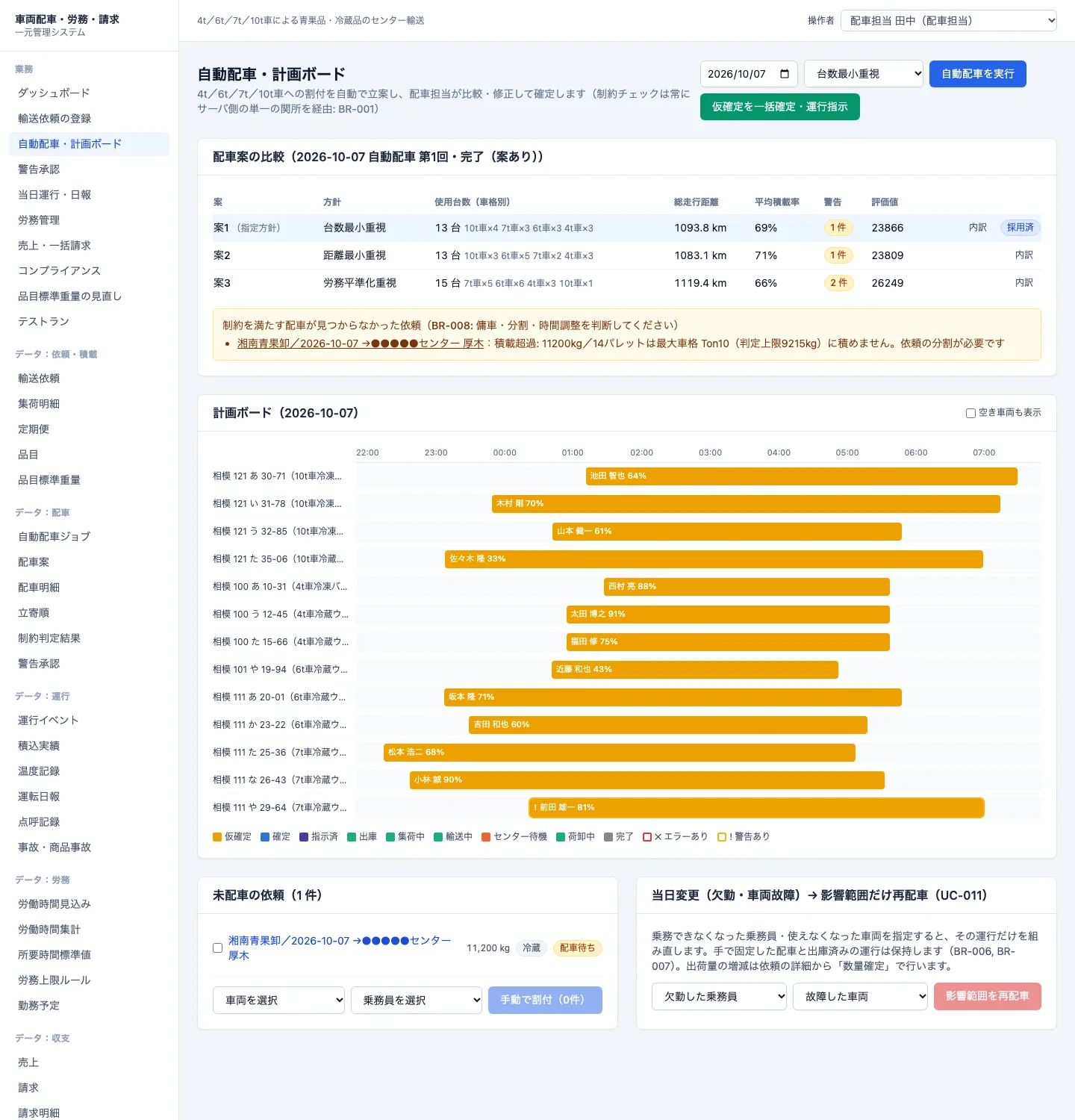The width and height of the screenshot is (1075, 1120).
Task: Open 内訳 for 案1 row
Action: click(977, 228)
